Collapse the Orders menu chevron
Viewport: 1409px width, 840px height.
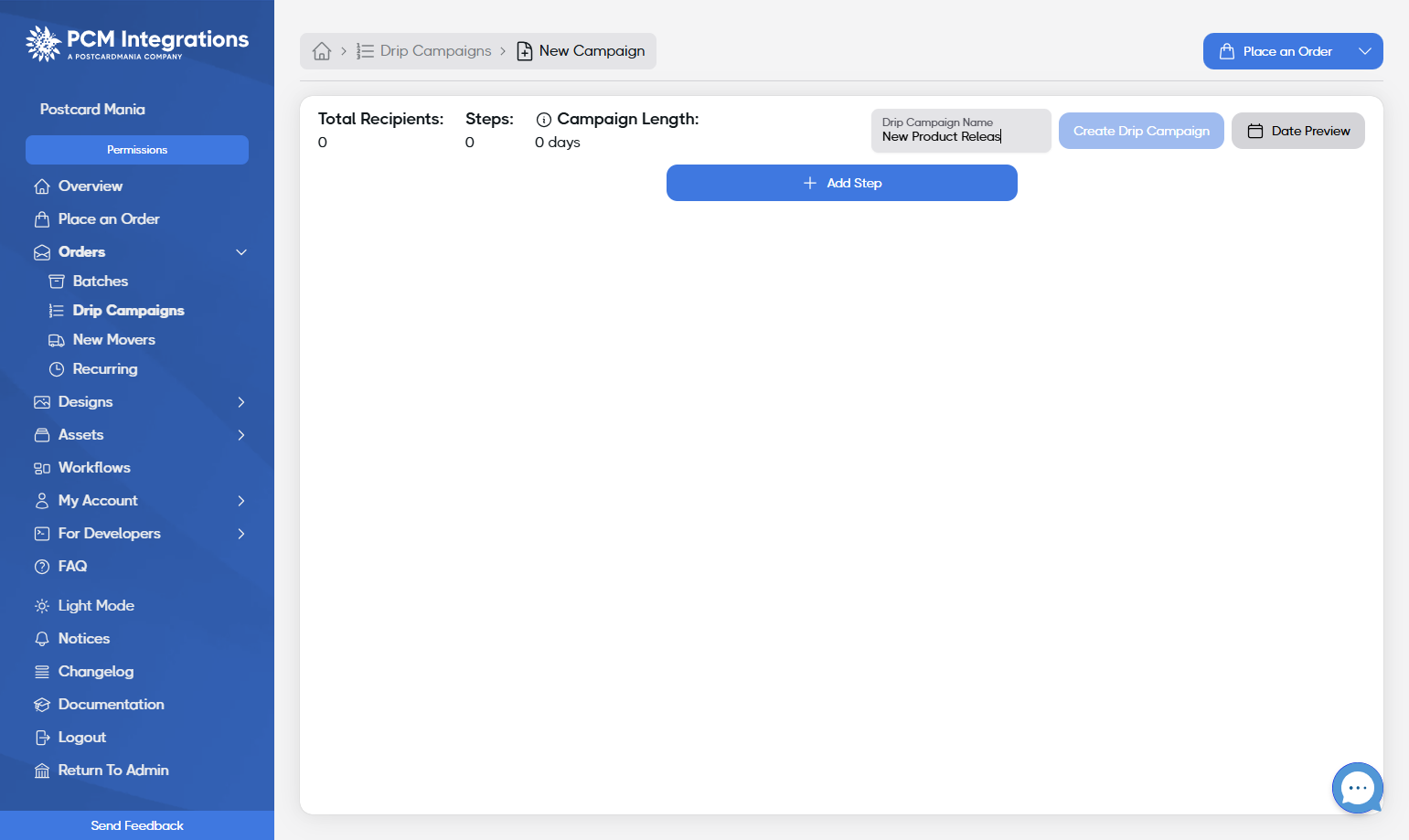(x=241, y=252)
